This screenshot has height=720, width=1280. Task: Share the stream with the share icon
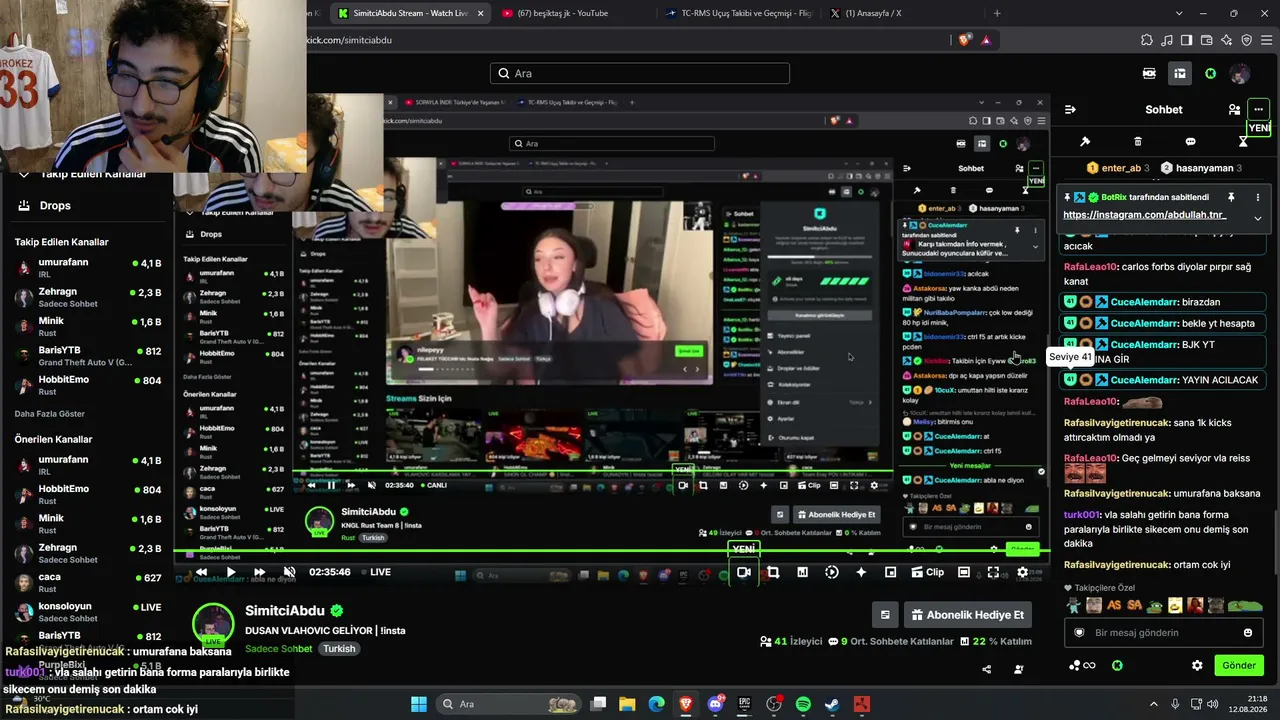[987, 669]
